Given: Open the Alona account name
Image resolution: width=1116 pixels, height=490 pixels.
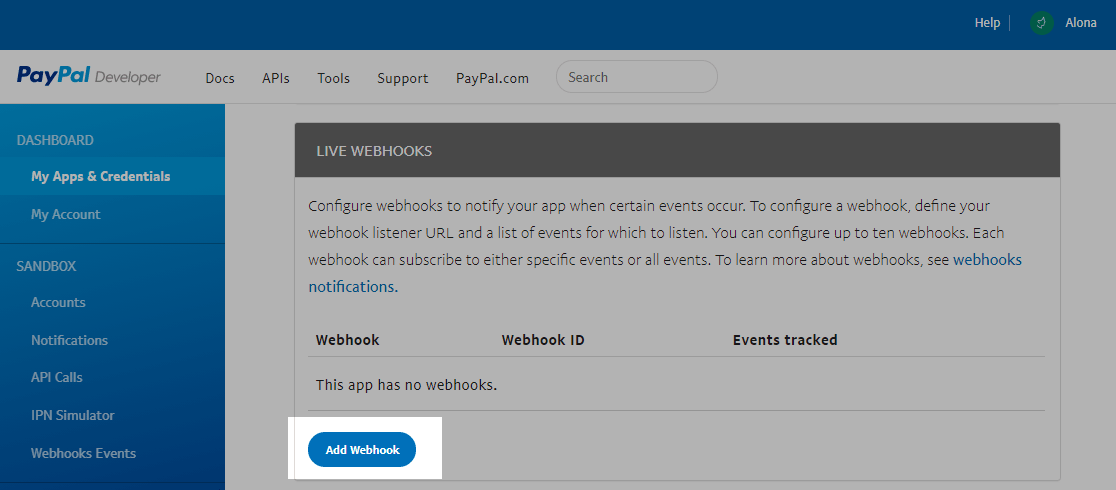Looking at the screenshot, I should tap(1081, 23).
